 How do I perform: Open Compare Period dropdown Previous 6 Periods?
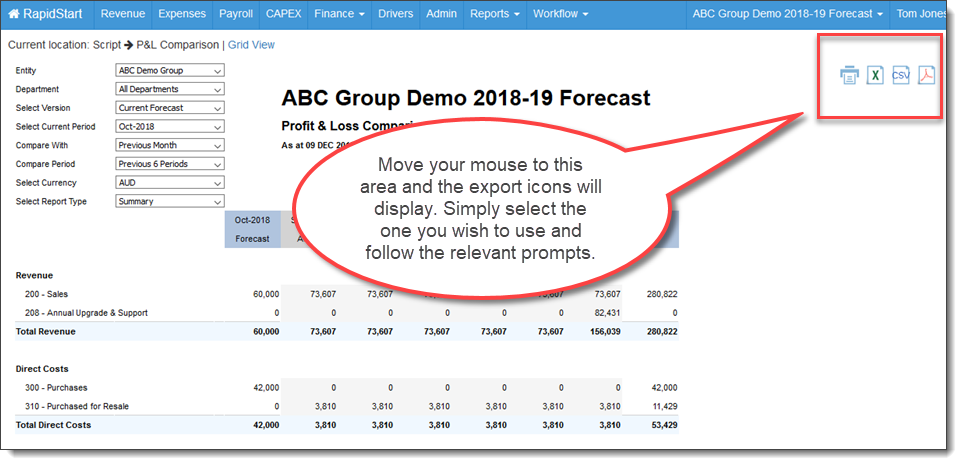170,164
